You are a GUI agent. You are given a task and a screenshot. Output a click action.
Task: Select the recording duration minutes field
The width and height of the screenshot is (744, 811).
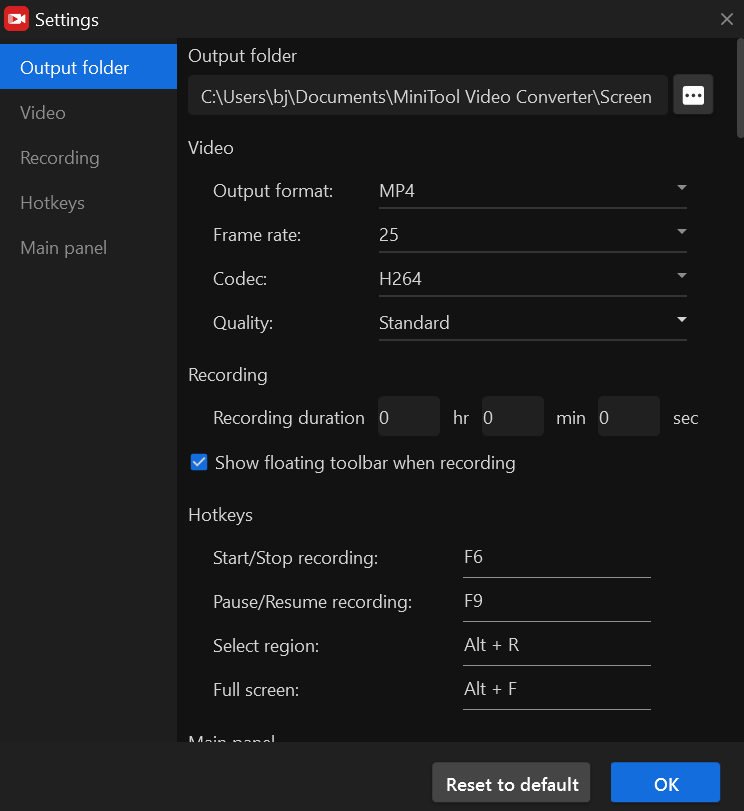[512, 416]
